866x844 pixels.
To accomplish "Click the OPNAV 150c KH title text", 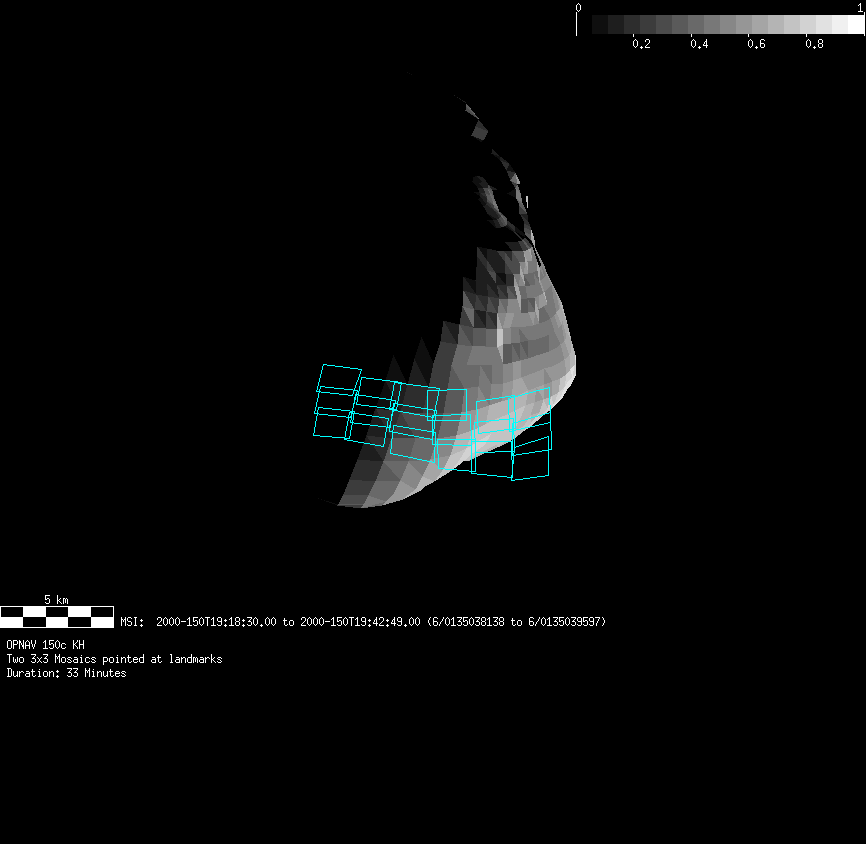I will [x=45, y=645].
